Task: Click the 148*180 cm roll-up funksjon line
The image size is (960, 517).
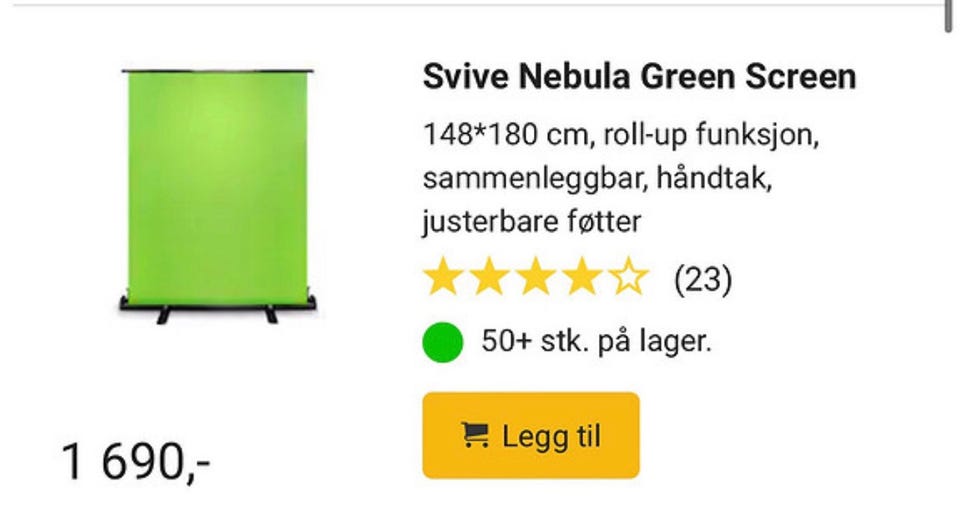Action: pyautogui.click(x=621, y=135)
